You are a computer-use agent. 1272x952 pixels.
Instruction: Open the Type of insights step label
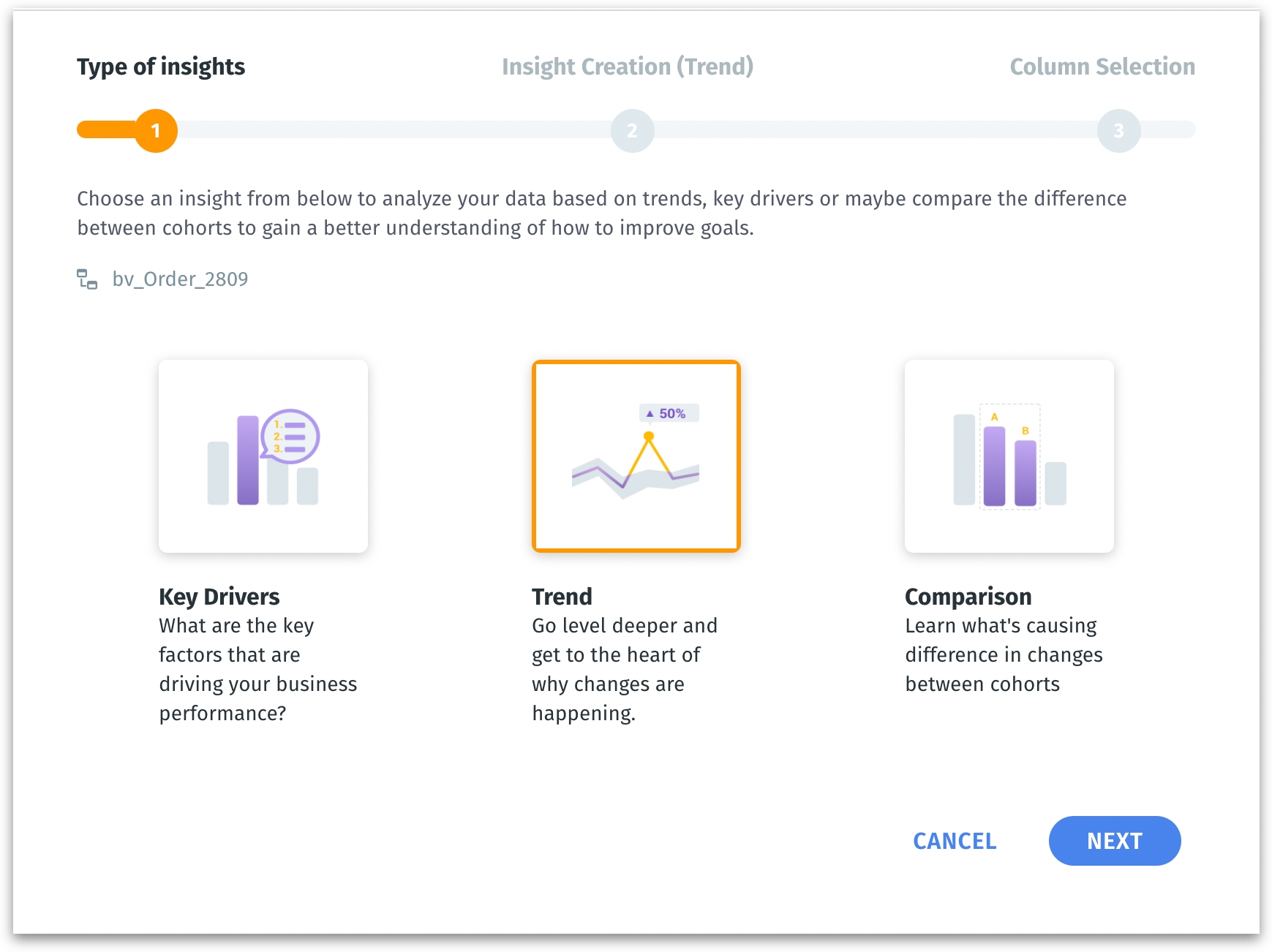(x=161, y=67)
